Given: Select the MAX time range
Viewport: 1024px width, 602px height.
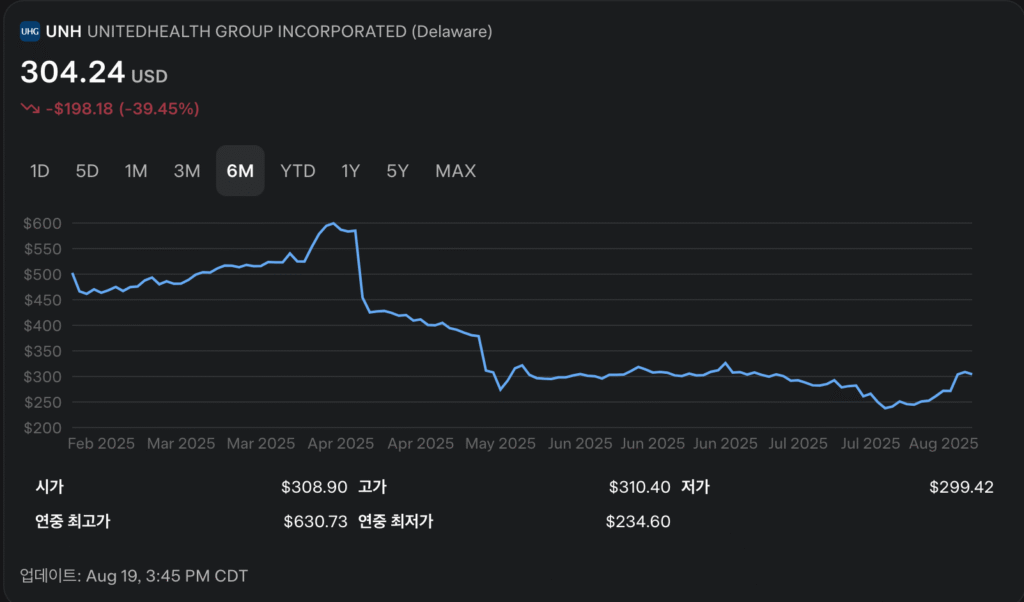Looking at the screenshot, I should (x=456, y=171).
